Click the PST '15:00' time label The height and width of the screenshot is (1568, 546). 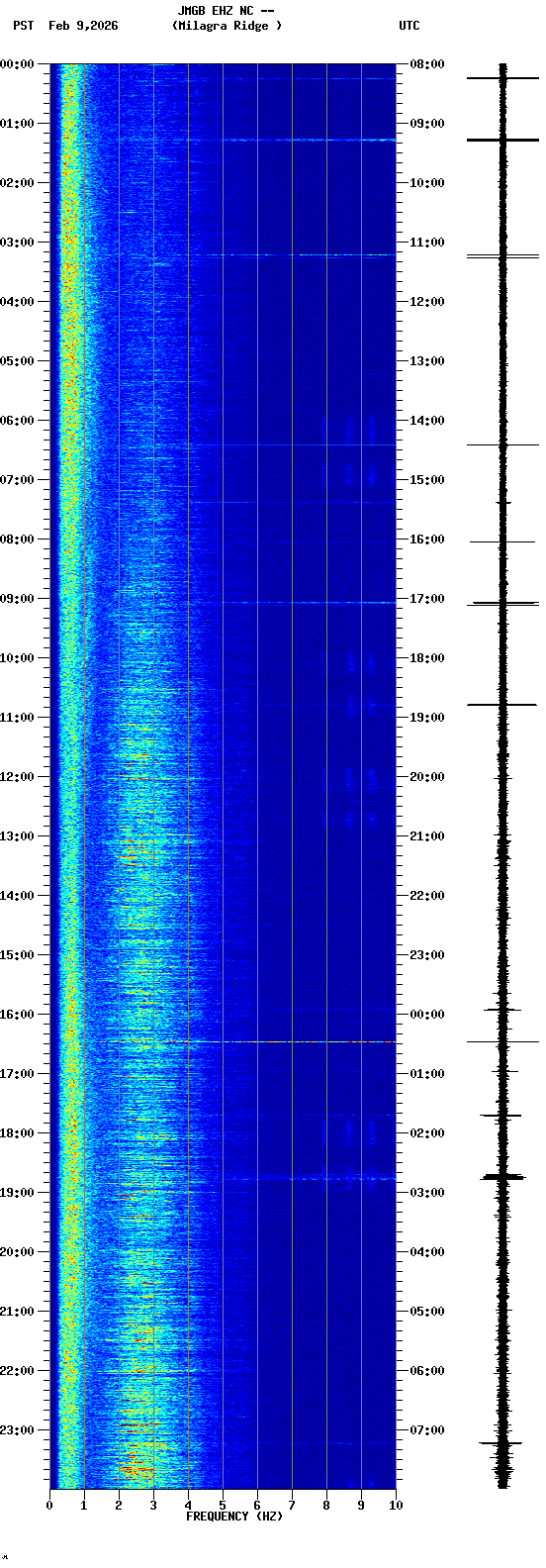(x=17, y=955)
